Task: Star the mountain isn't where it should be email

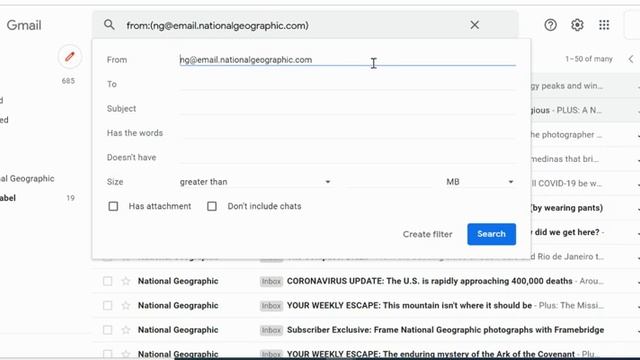Action: point(126,305)
